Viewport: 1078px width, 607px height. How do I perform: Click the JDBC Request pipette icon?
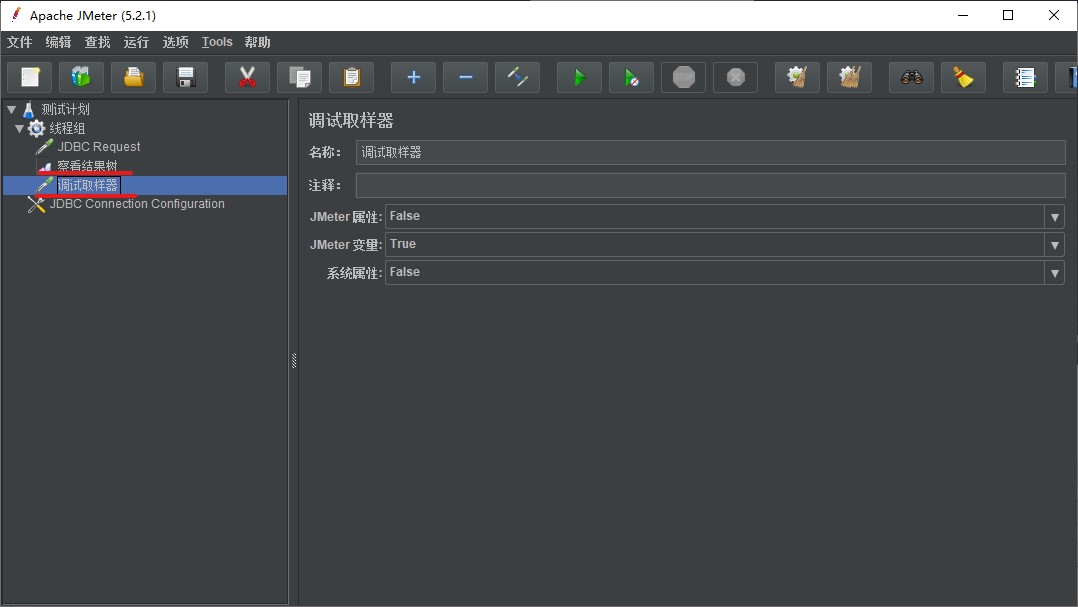(x=45, y=146)
